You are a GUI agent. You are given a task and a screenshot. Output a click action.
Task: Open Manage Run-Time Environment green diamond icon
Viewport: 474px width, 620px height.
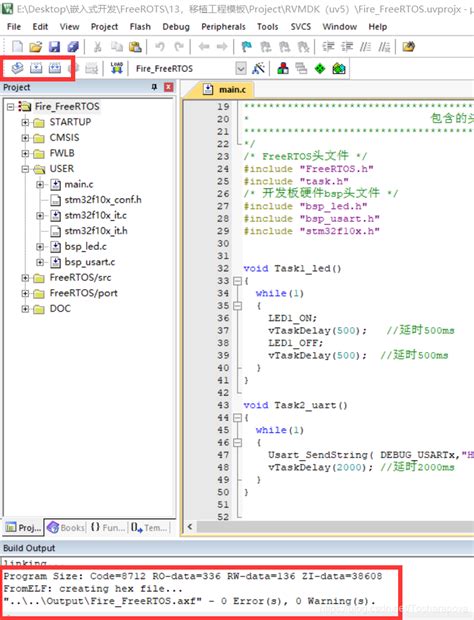click(320, 68)
